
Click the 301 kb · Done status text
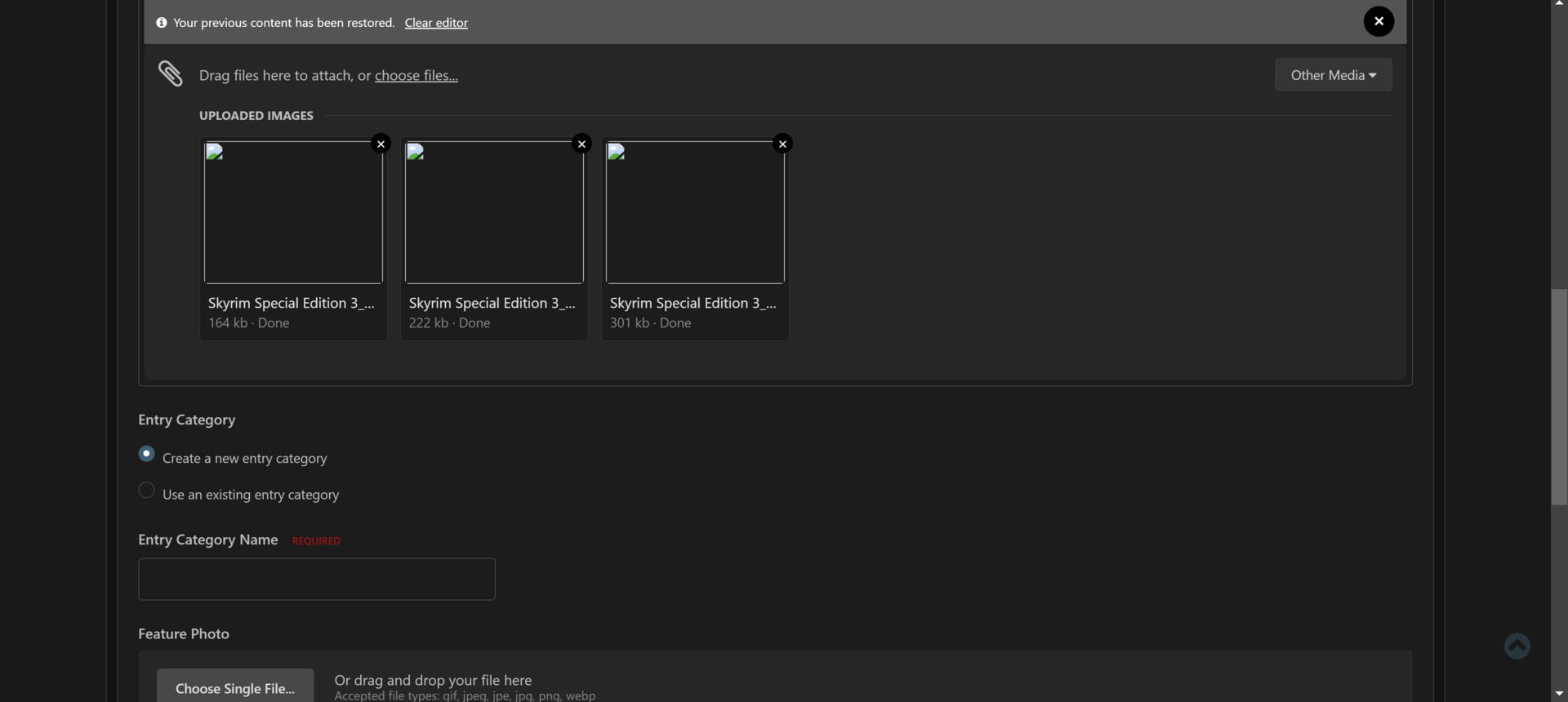(x=651, y=323)
